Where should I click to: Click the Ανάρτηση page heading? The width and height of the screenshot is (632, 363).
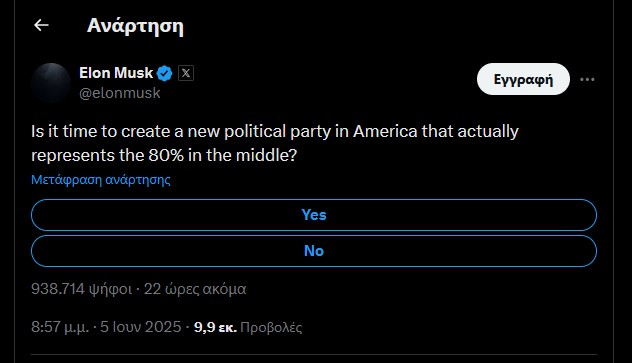[x=135, y=26]
